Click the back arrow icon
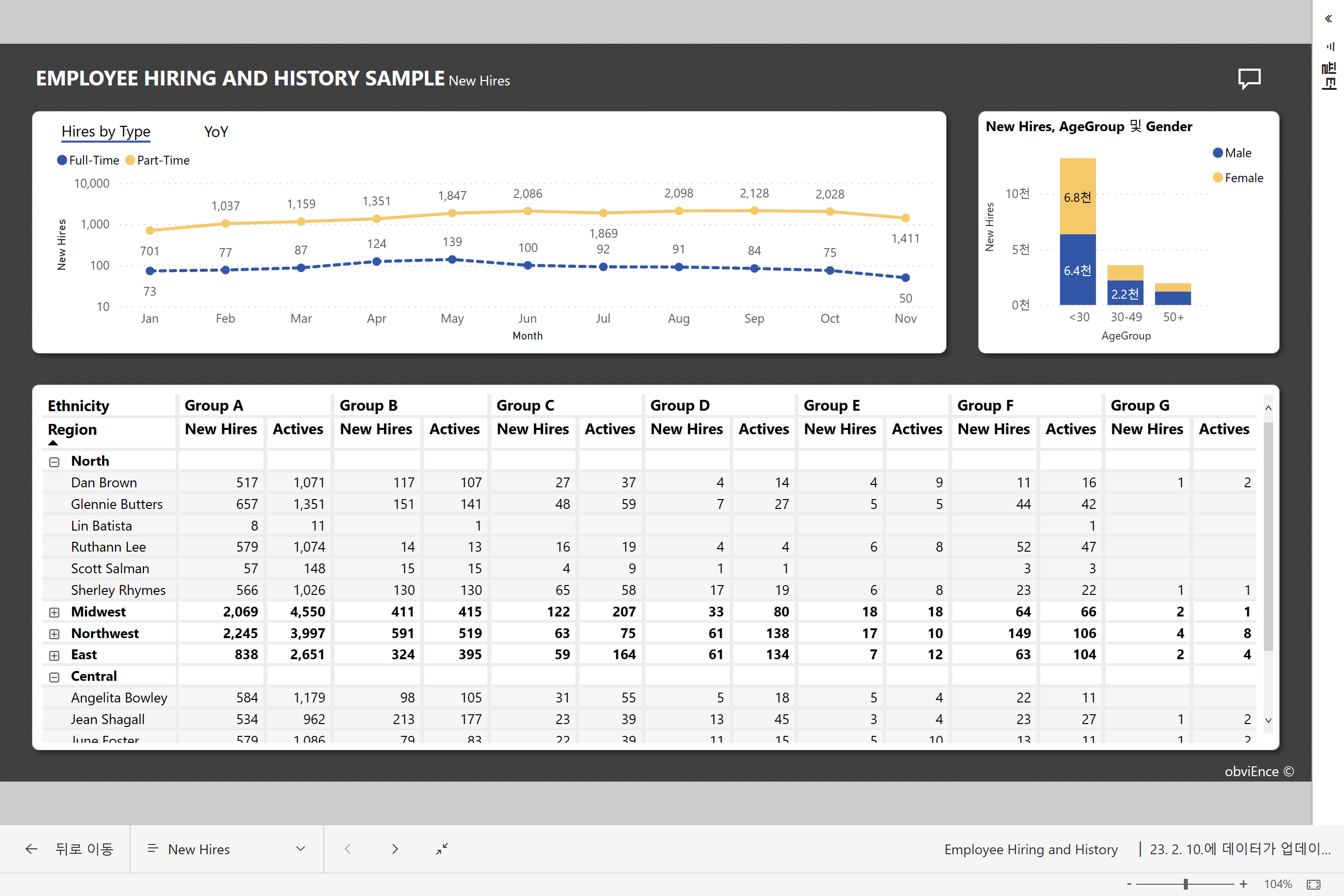Viewport: 1344px width, 896px height. point(32,849)
